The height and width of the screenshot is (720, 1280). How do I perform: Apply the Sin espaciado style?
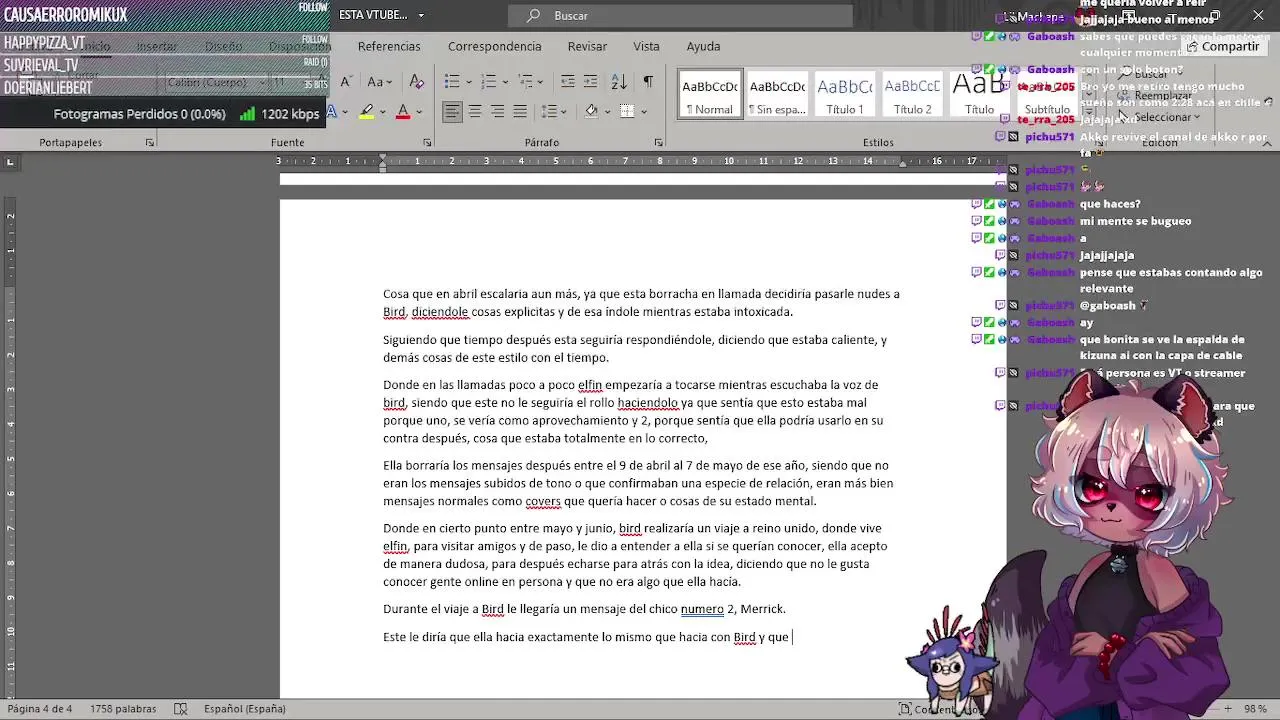tap(777, 94)
